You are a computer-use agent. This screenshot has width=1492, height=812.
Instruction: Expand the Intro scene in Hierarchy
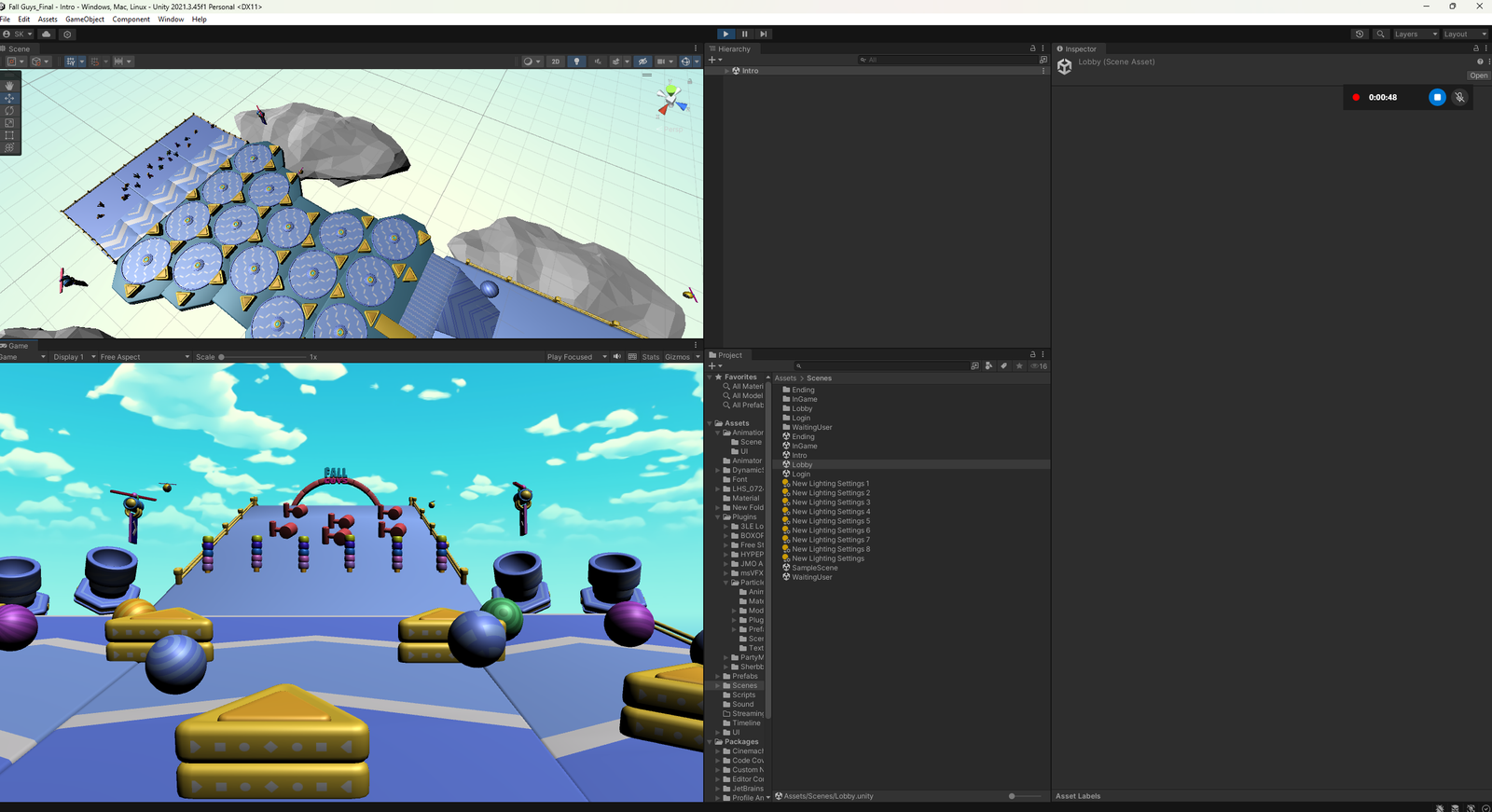click(x=726, y=71)
